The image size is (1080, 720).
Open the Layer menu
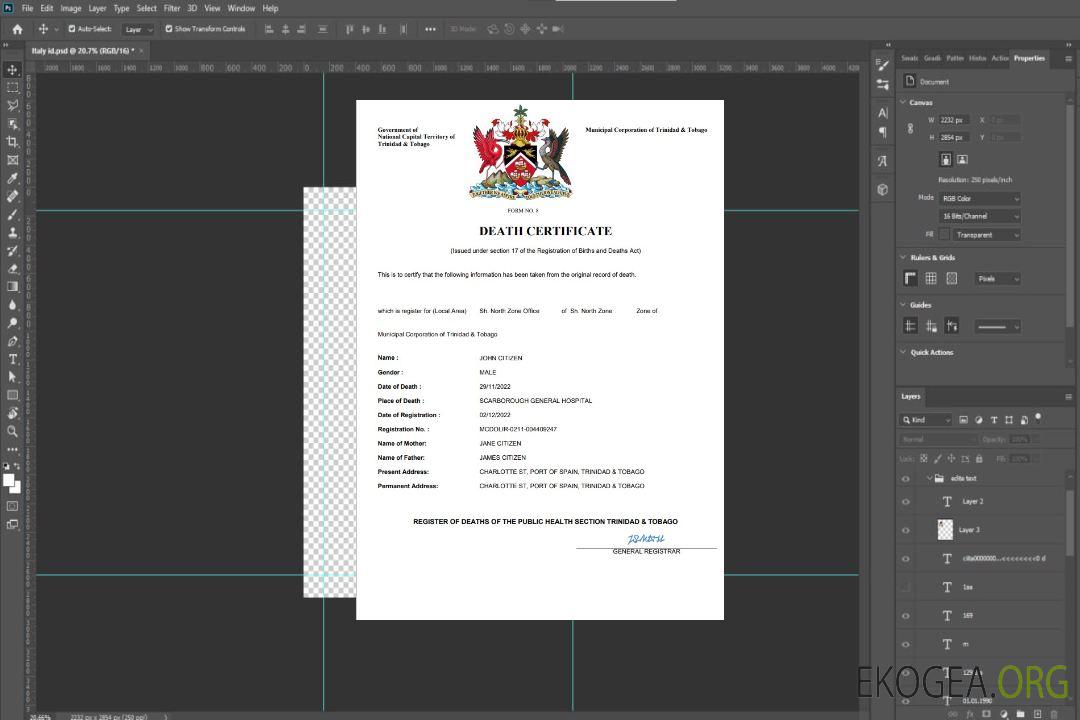(x=97, y=8)
